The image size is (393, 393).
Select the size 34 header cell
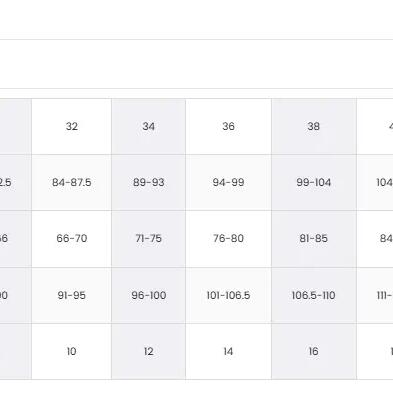[149, 126]
